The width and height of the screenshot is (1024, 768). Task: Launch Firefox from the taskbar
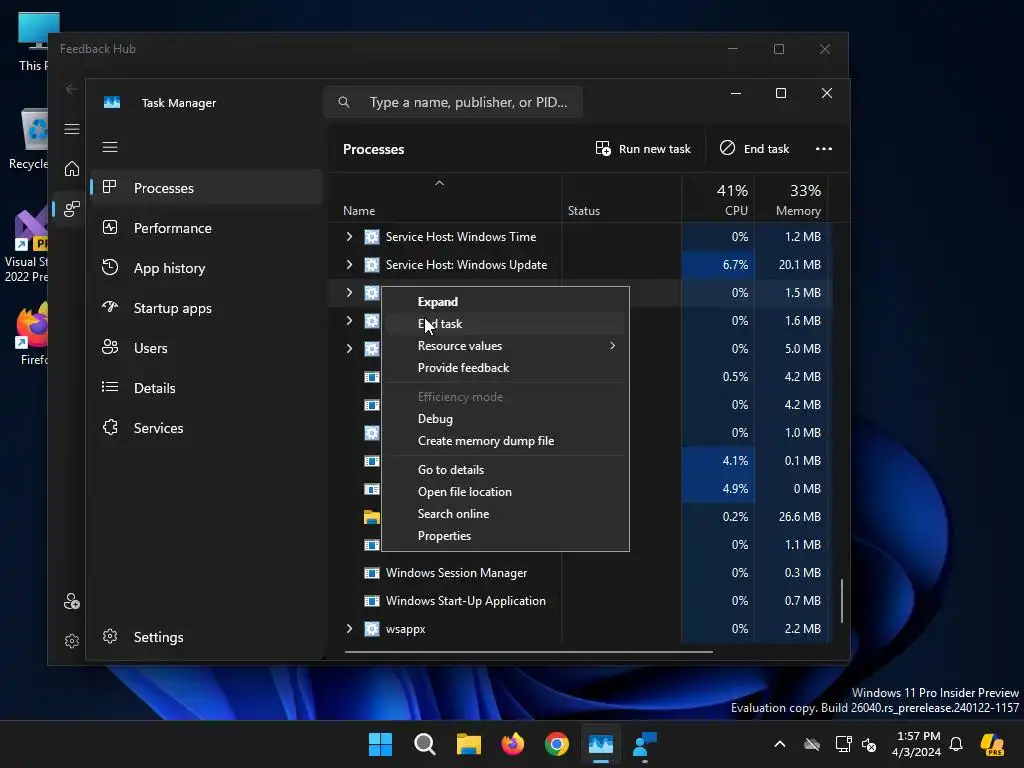click(513, 744)
